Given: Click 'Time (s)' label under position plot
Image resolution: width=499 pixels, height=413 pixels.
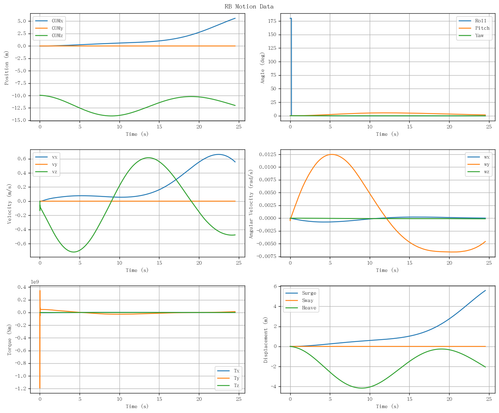Looking at the screenshot, I should click(x=137, y=134).
